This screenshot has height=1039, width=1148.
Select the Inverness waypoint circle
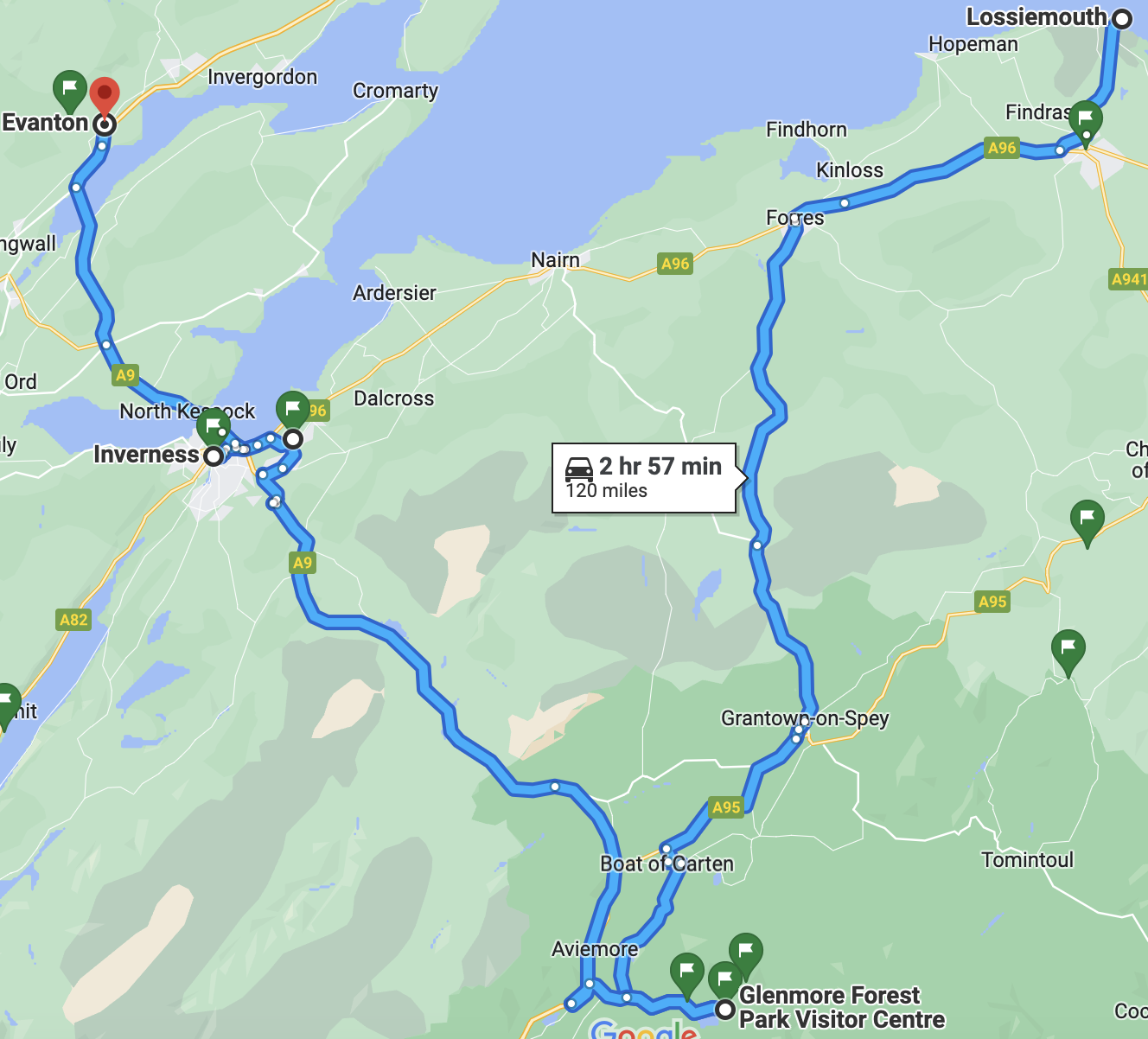click(213, 456)
